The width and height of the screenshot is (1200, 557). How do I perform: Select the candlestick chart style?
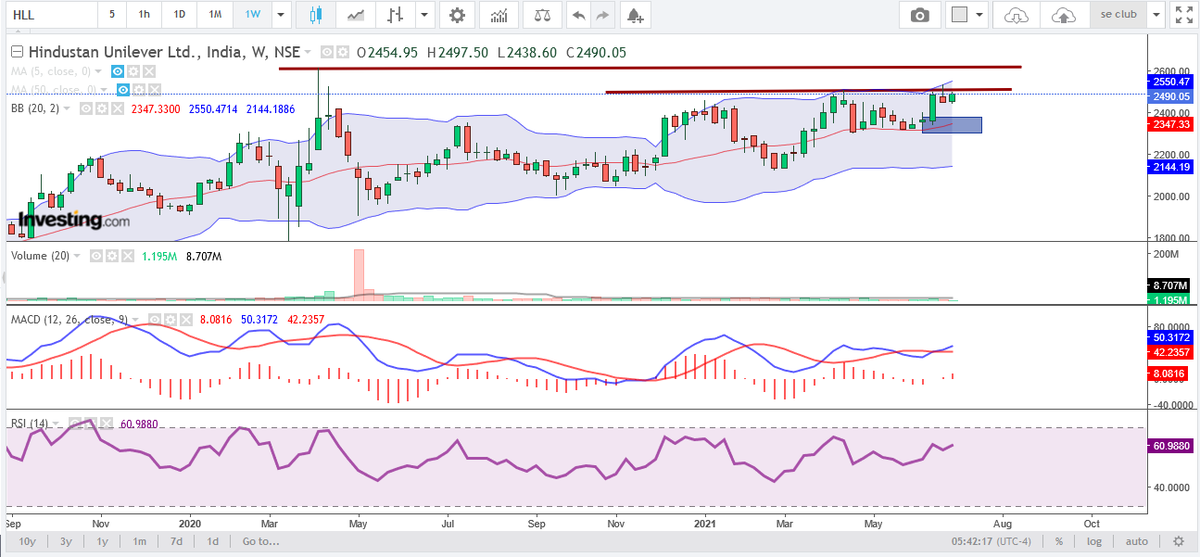pyautogui.click(x=317, y=15)
